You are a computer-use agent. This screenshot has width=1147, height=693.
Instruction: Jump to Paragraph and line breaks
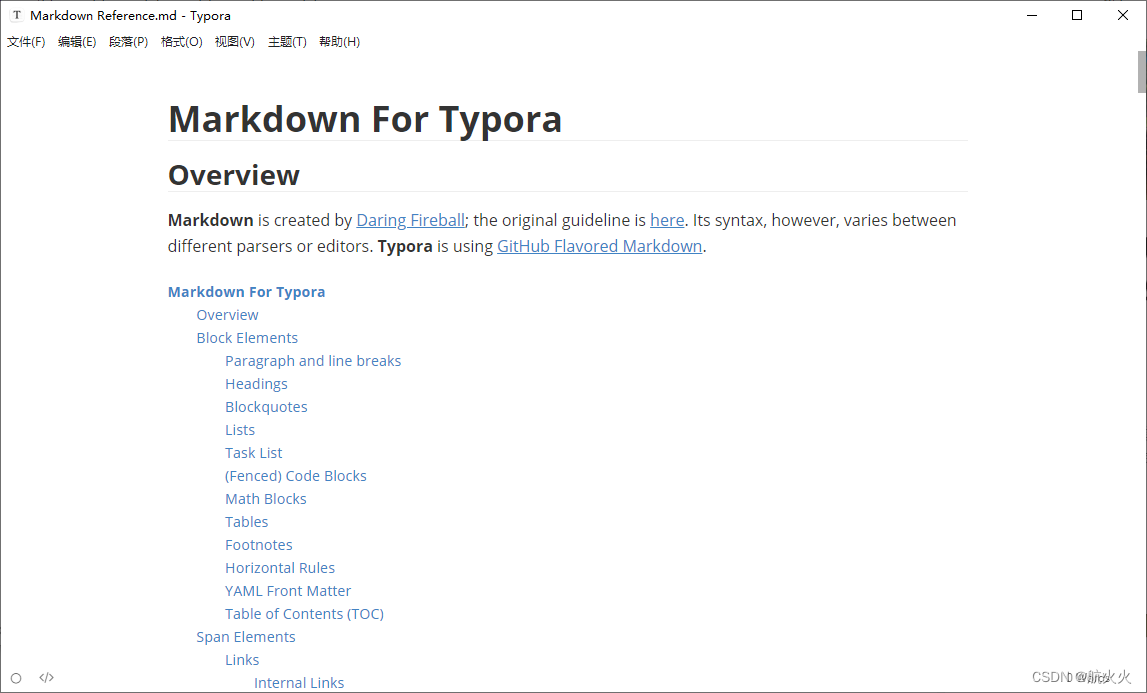tap(313, 361)
